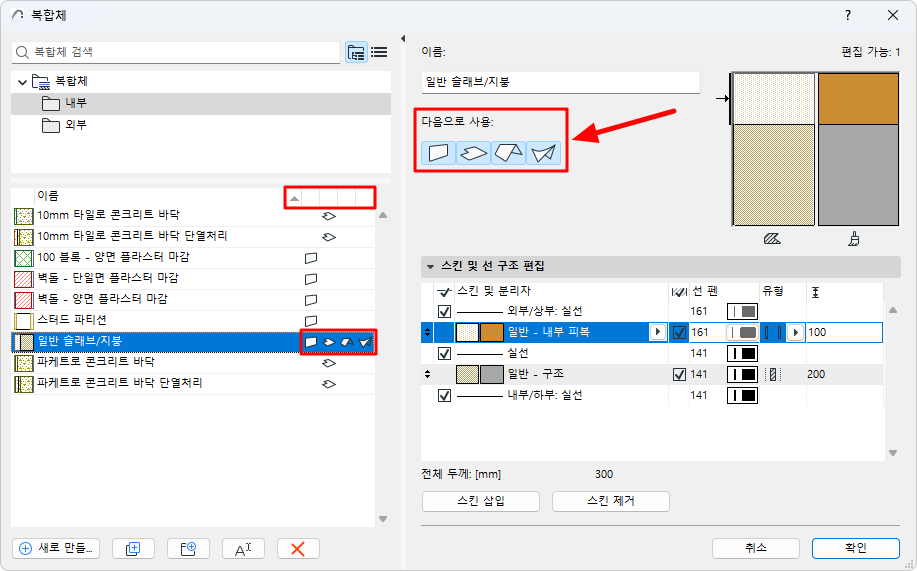Sort list by 이름 column header
The image size is (917, 571).
tap(48, 196)
